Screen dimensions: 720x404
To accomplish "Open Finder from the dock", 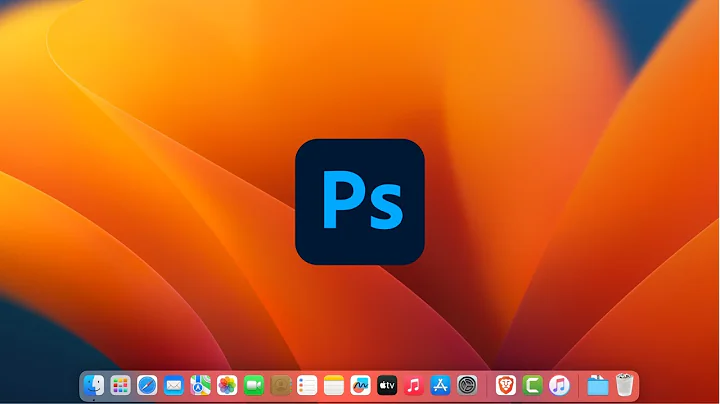I will pos(94,385).
